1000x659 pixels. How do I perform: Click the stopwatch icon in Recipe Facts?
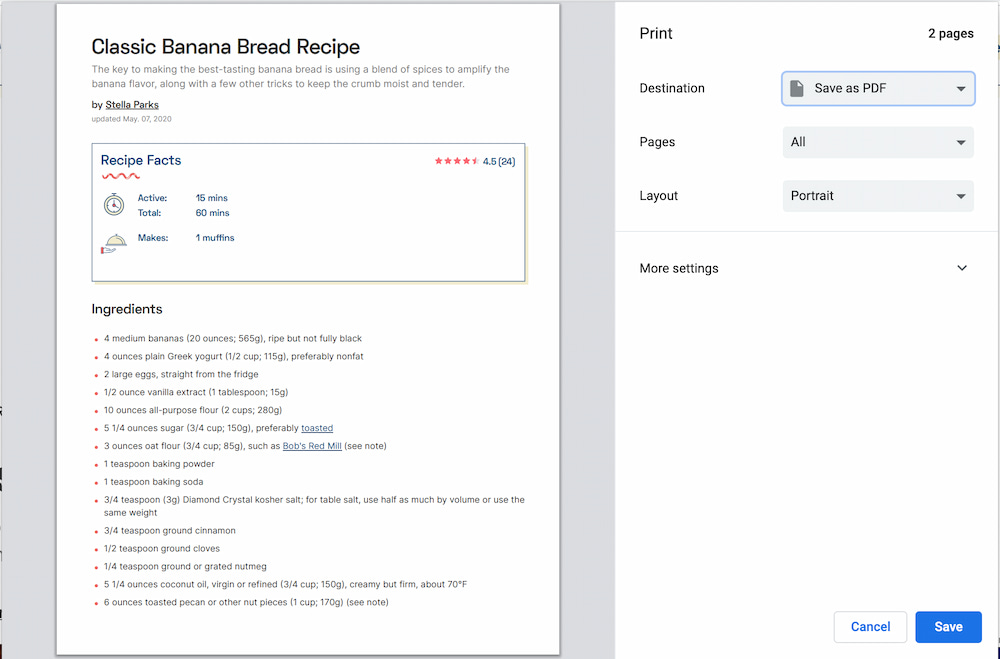click(x=115, y=205)
